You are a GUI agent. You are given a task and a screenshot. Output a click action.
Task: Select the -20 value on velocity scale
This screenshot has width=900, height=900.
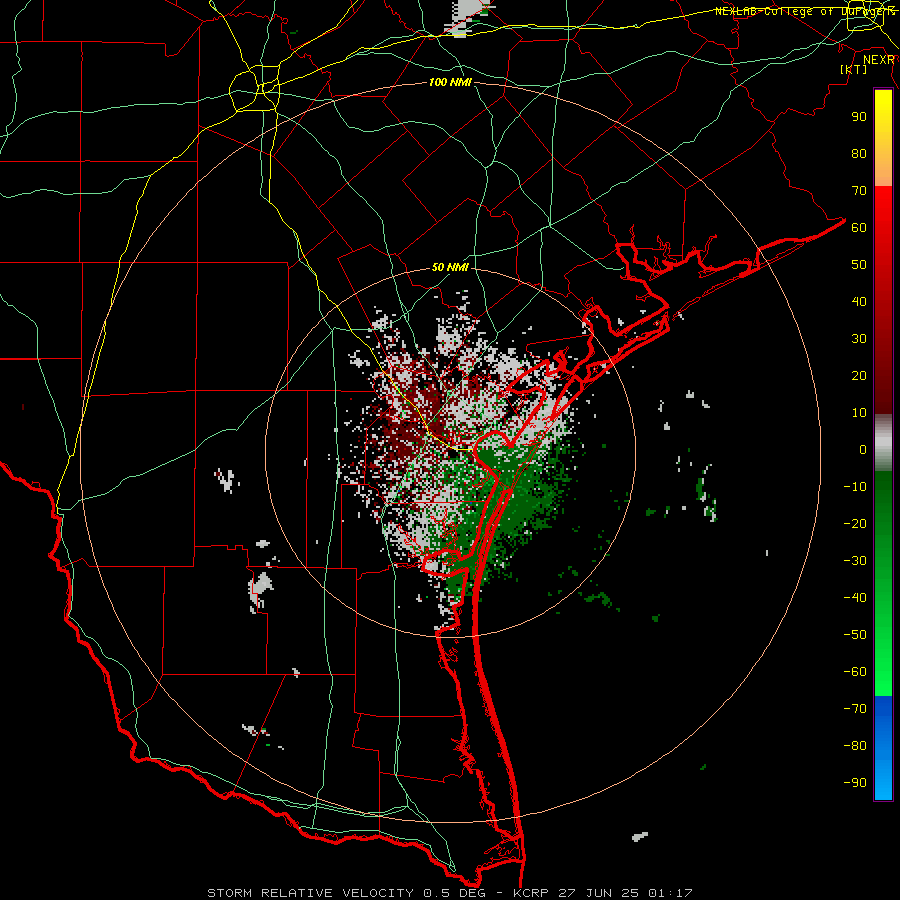point(855,524)
